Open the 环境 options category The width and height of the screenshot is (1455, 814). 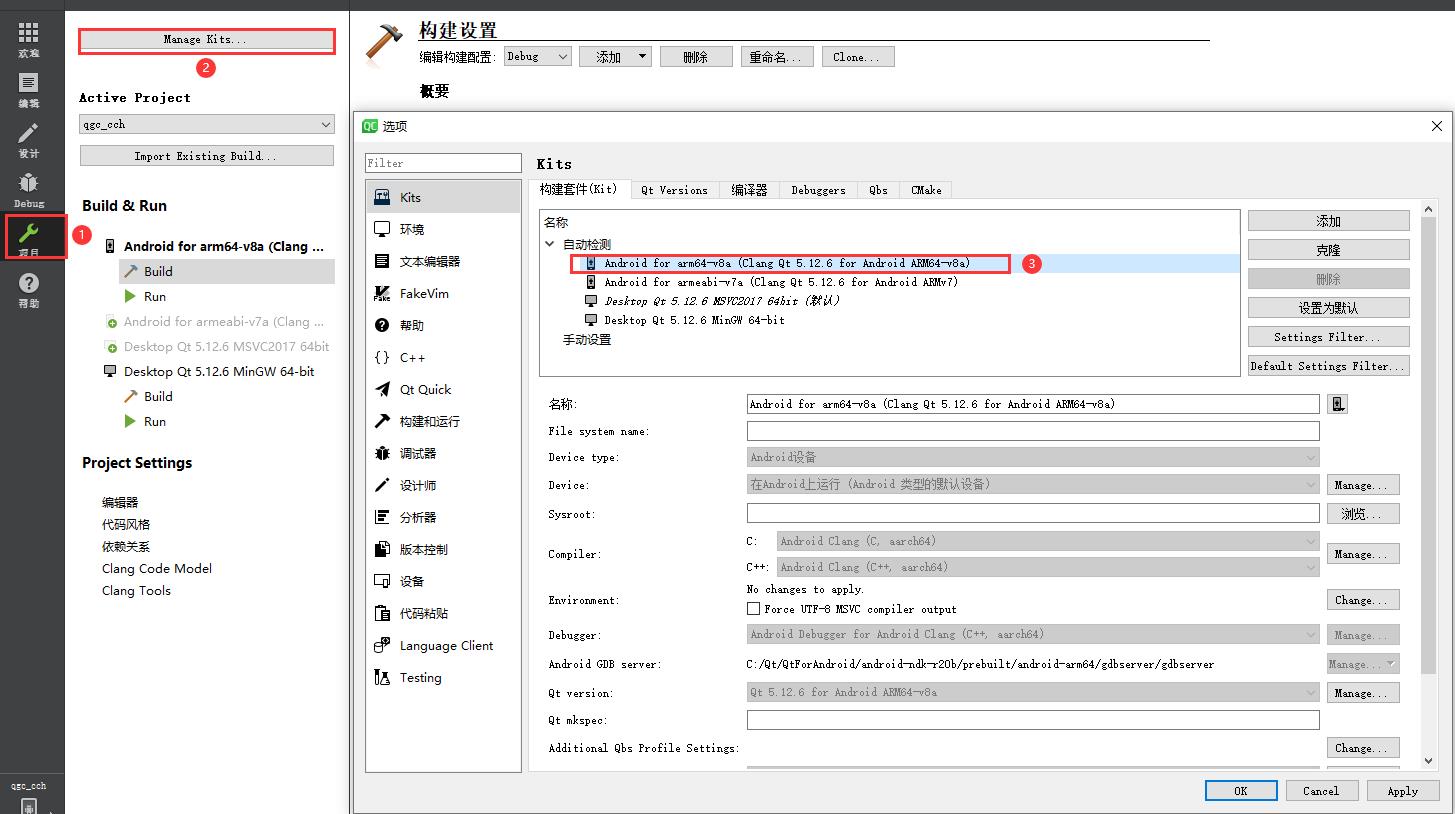point(443,229)
